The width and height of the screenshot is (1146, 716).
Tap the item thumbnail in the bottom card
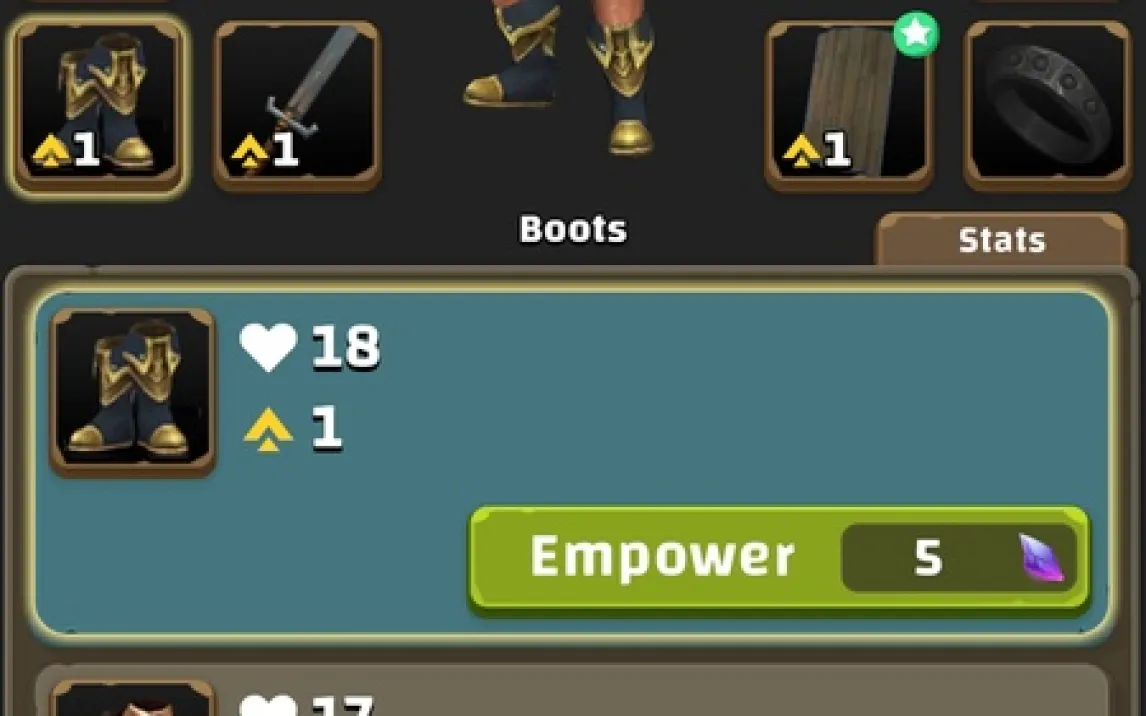[132, 698]
